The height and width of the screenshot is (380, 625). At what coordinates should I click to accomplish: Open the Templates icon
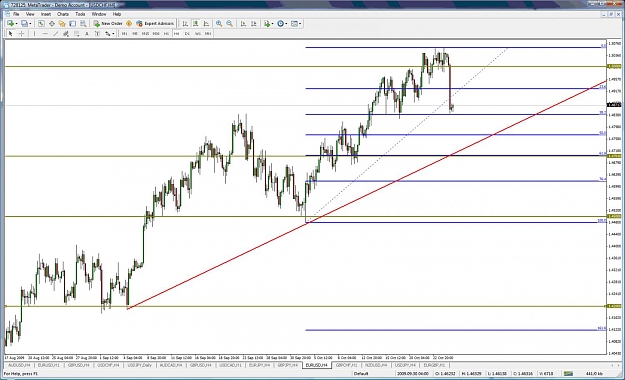tap(294, 24)
